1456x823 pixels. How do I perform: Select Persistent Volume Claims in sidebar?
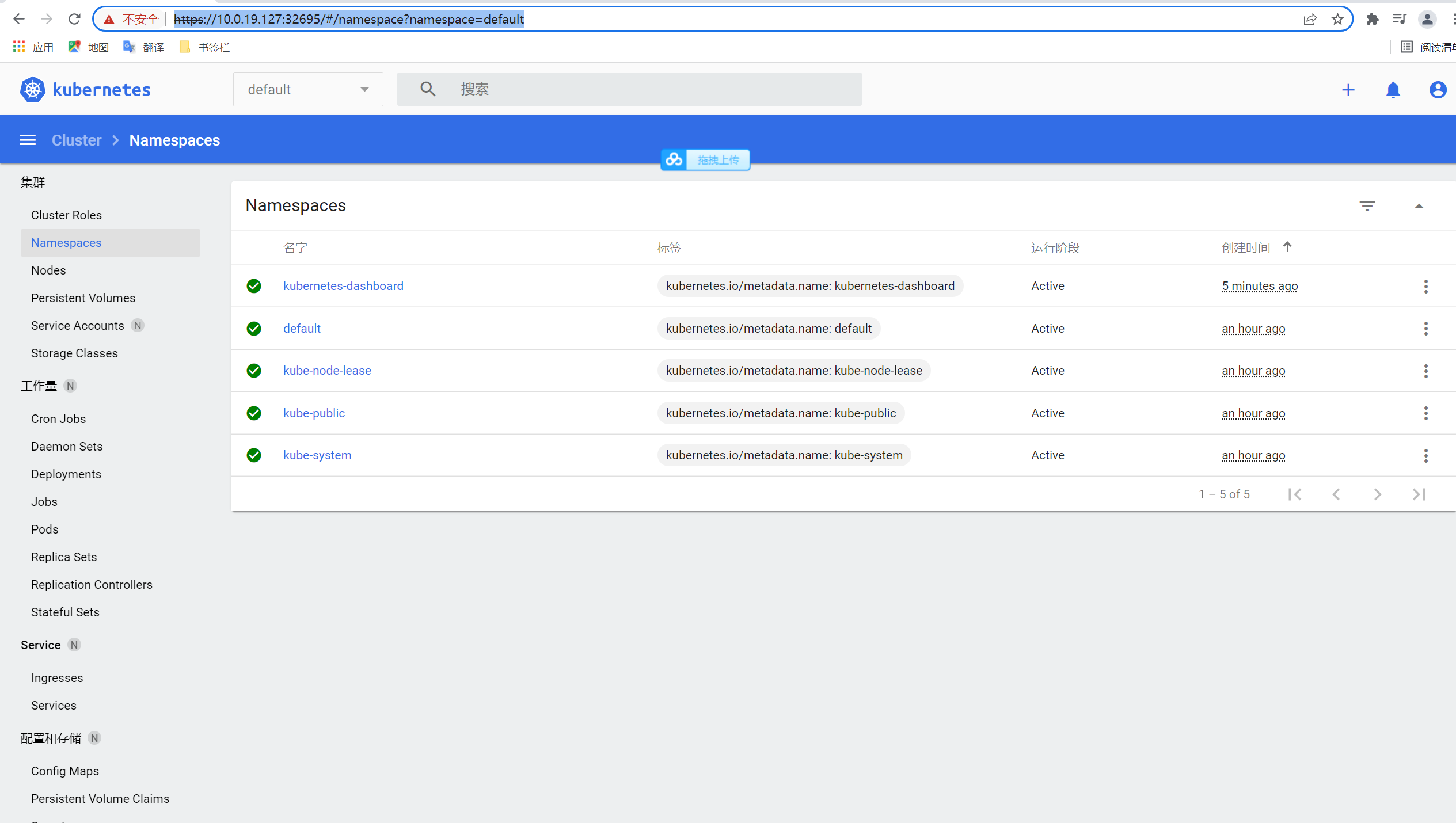100,799
